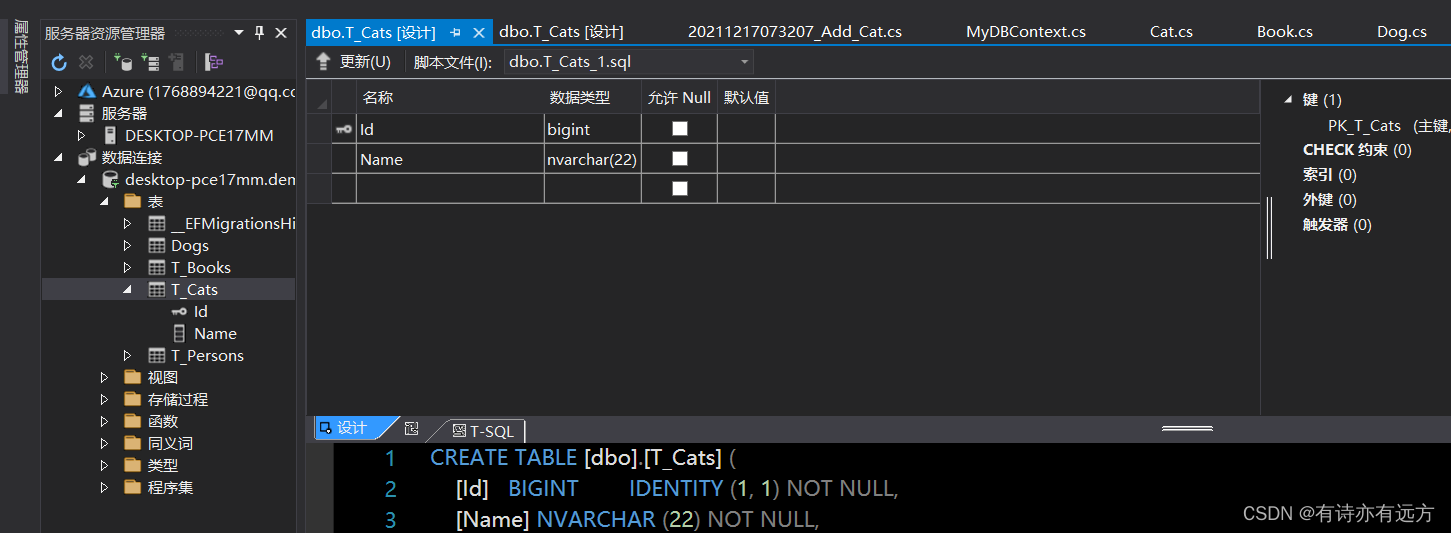Click the Connect to Database icon
1451x533 pixels.
(123, 63)
